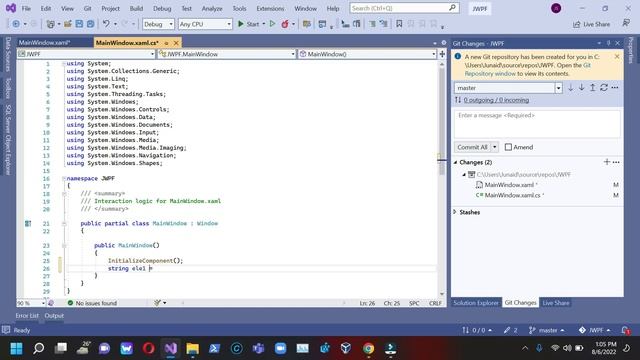This screenshot has width=640, height=360.
Task: Collapse the repository folder node
Action: tap(464, 175)
